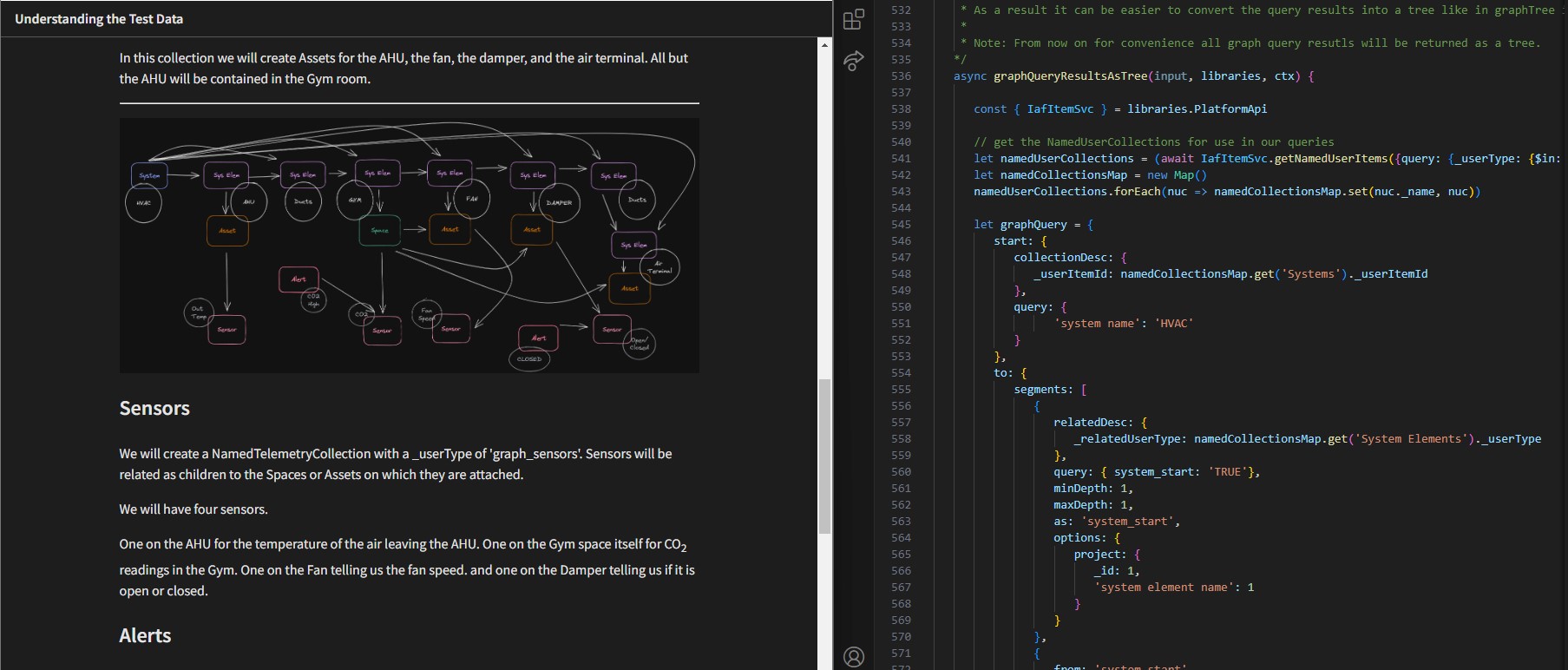Click the green Space node in diagram

point(379,231)
